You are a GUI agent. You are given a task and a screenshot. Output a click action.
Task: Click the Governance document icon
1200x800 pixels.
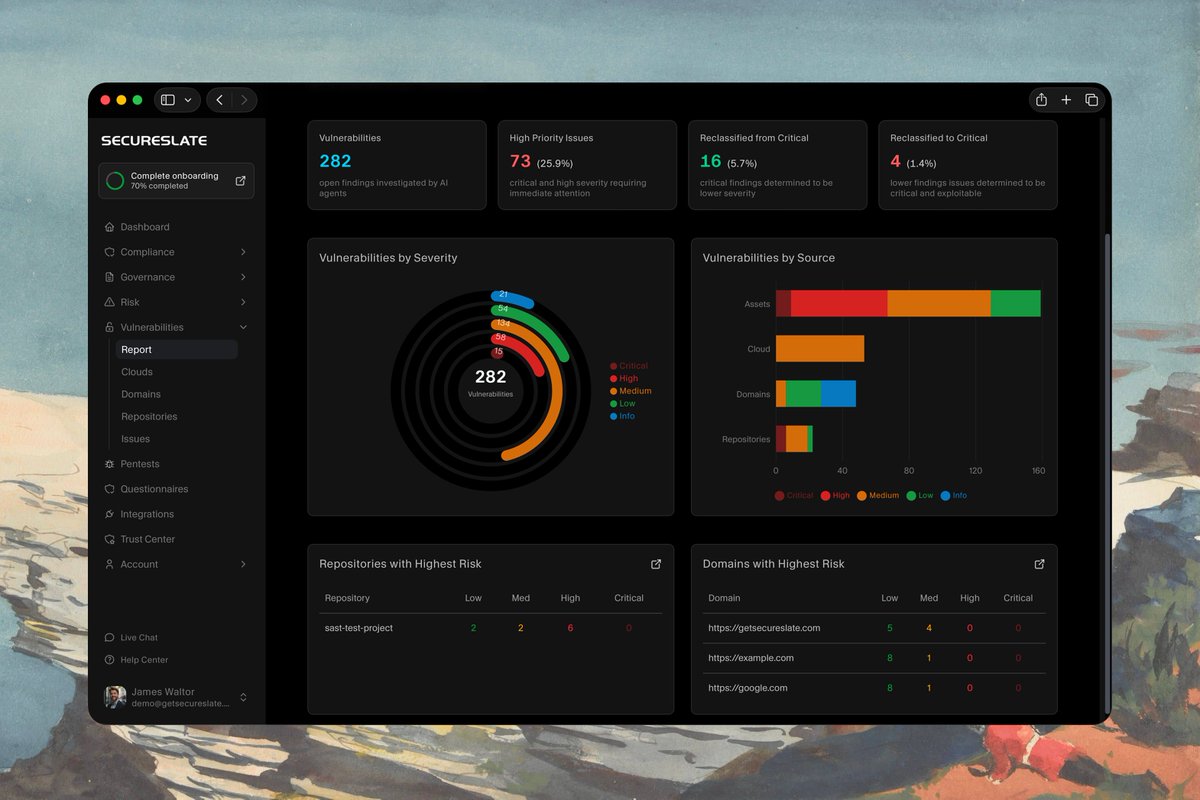coord(110,277)
